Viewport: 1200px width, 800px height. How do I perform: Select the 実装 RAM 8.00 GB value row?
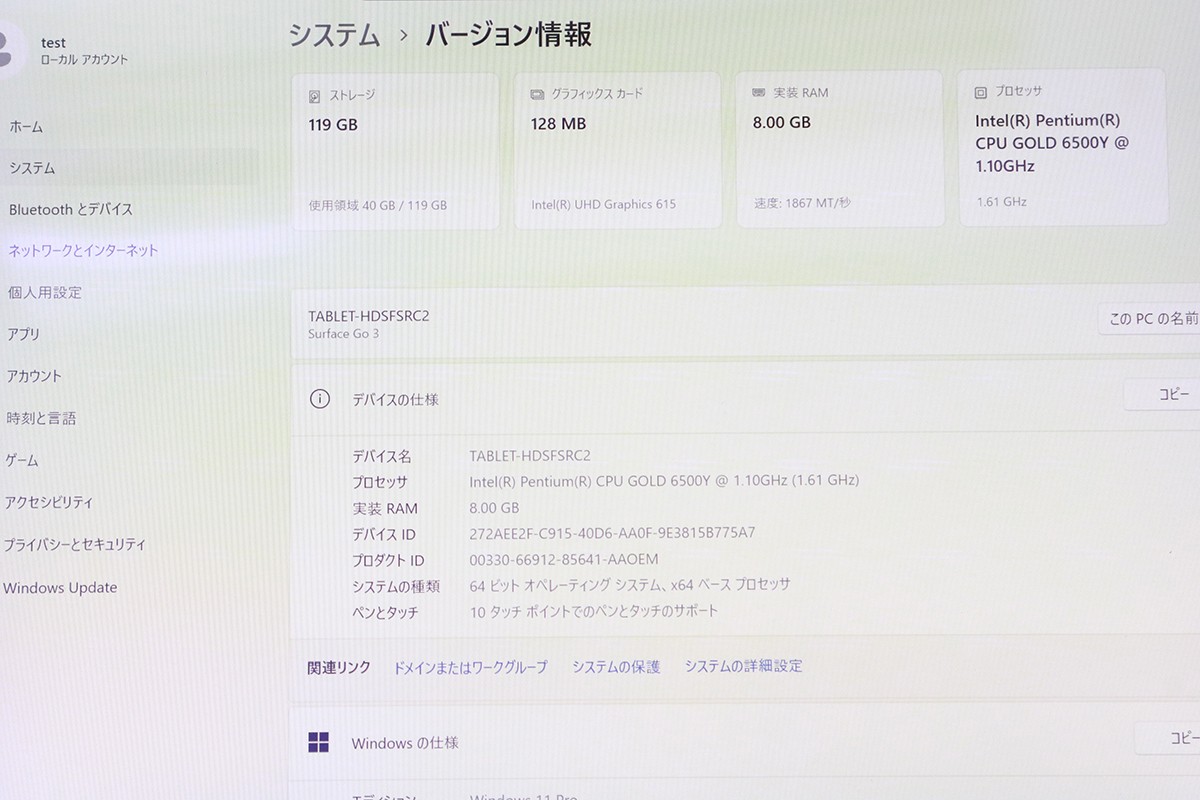click(x=494, y=507)
